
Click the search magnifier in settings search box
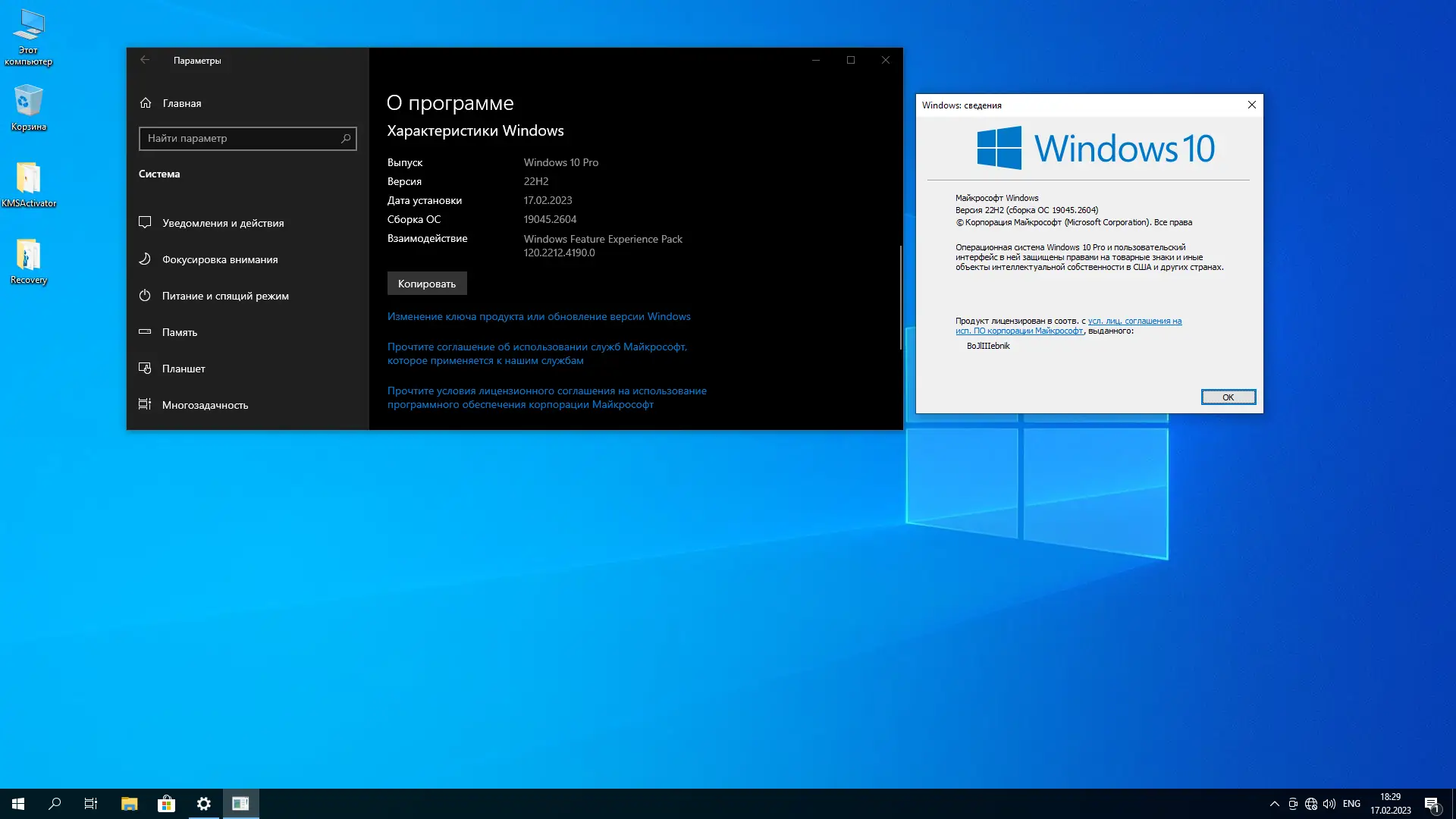(x=346, y=138)
